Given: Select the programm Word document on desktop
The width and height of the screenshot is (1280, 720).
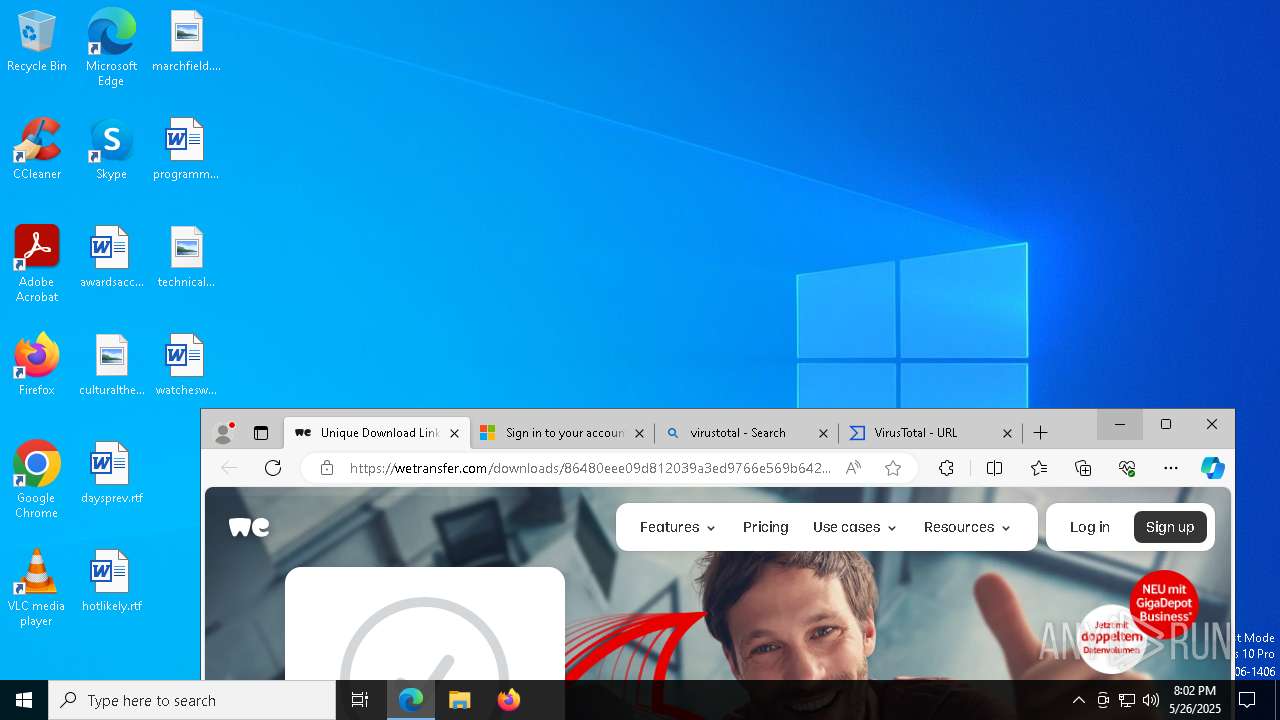Looking at the screenshot, I should 186,150.
